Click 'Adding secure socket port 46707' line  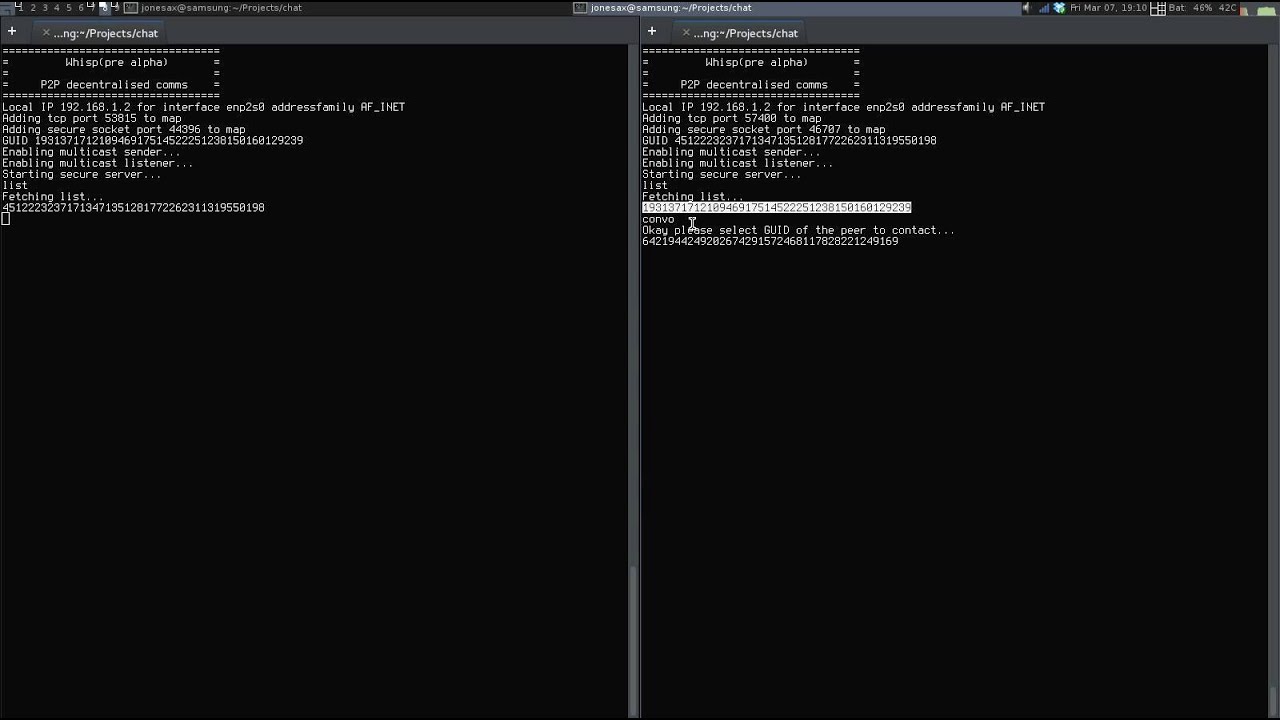click(764, 129)
